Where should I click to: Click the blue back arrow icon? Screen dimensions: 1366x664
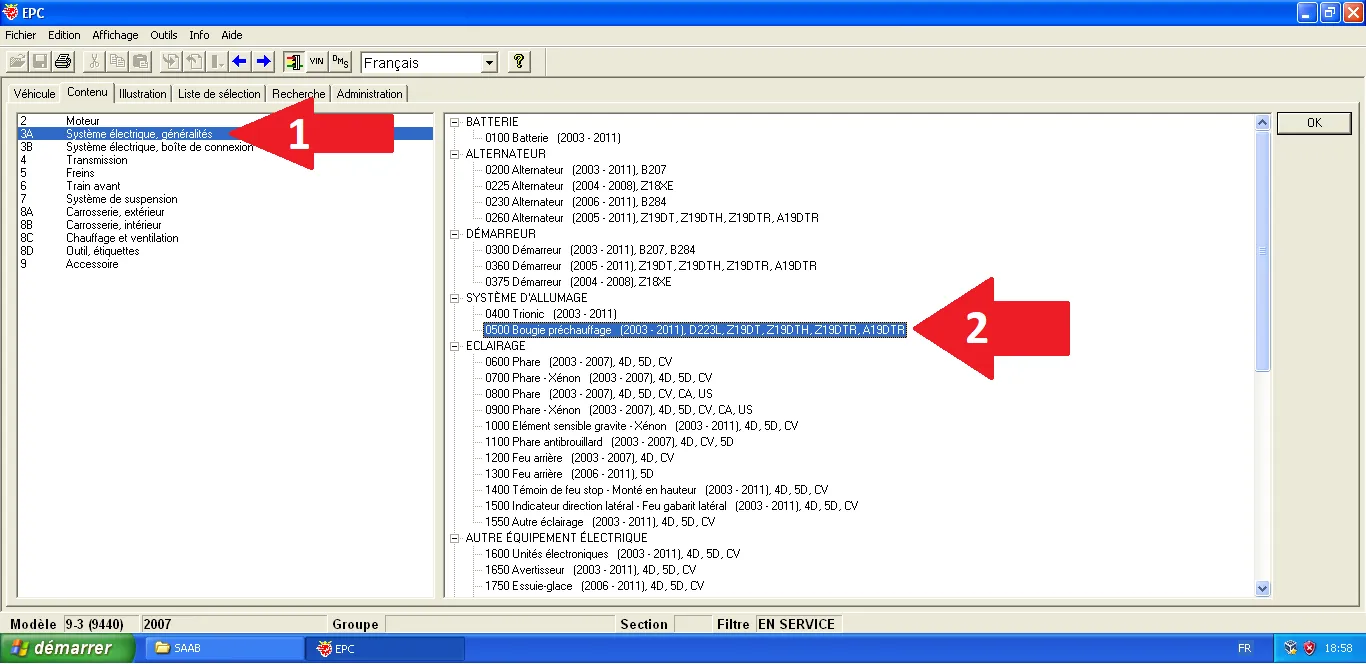click(x=240, y=62)
